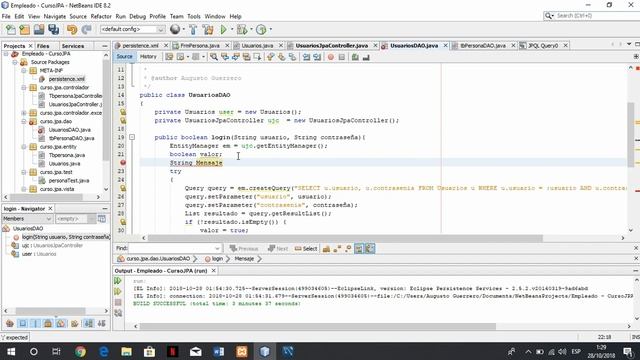
Task: Open the Run Project dropdown arrow
Action: pyautogui.click(x=232, y=29)
